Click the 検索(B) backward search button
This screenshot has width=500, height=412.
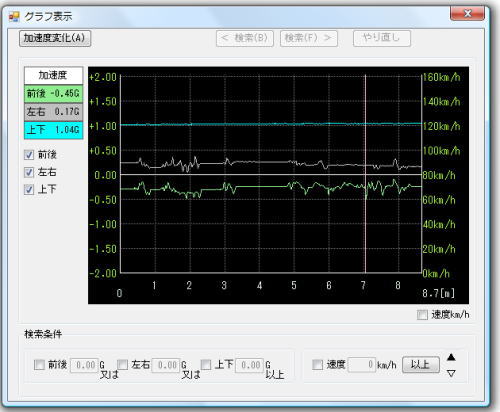[x=245, y=38]
